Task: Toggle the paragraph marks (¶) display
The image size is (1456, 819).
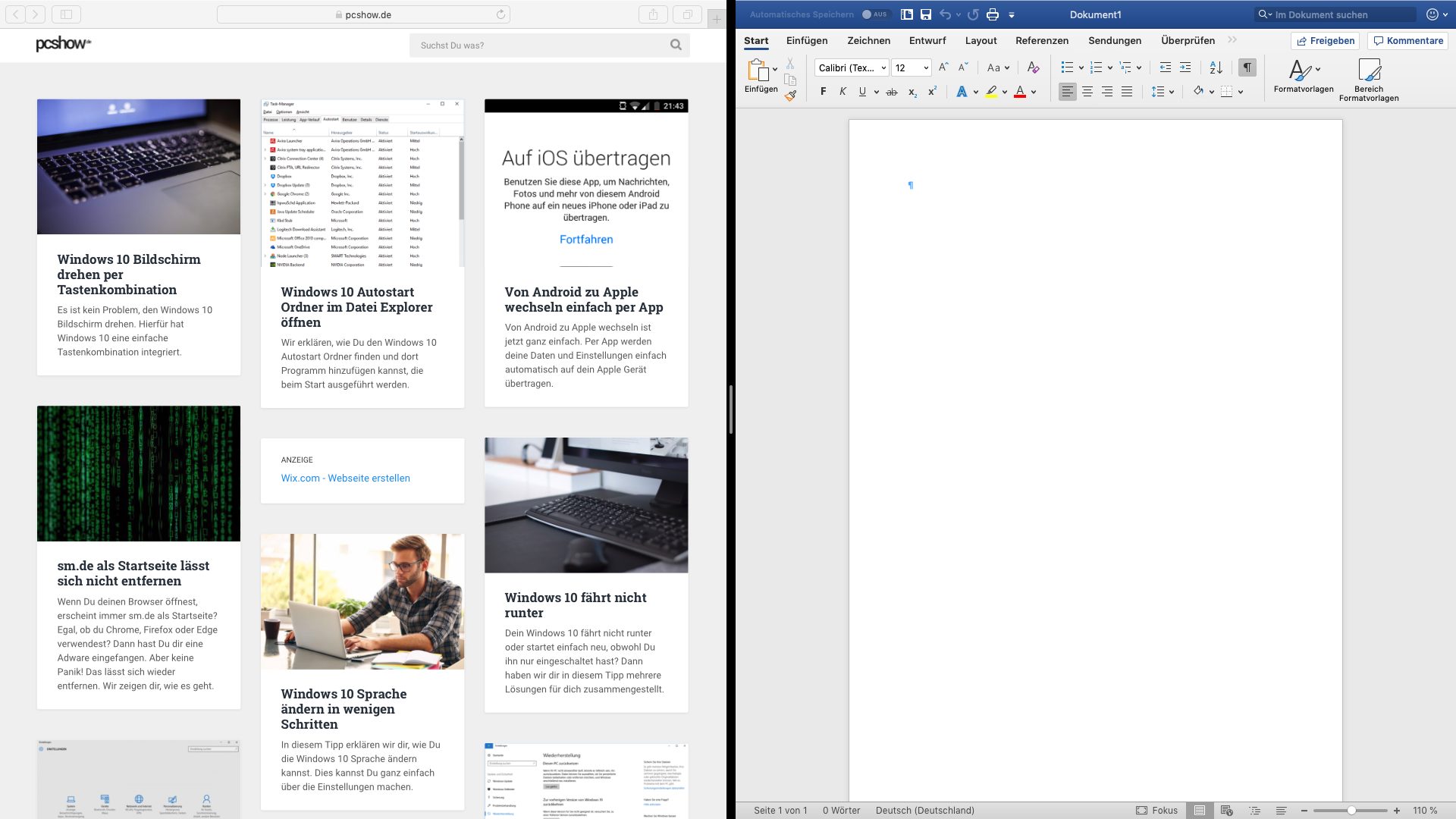Action: click(x=1247, y=67)
